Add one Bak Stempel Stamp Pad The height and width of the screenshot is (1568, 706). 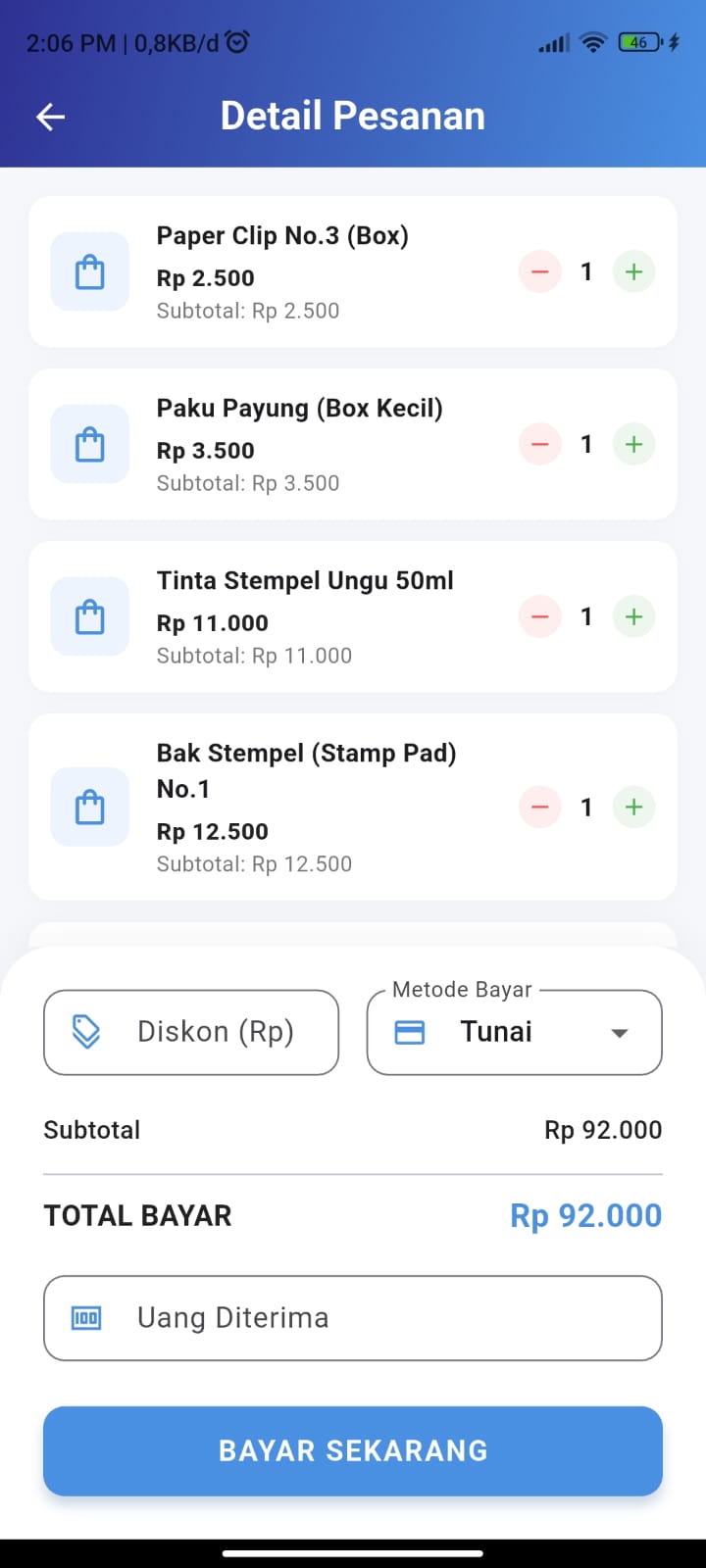[x=633, y=807]
